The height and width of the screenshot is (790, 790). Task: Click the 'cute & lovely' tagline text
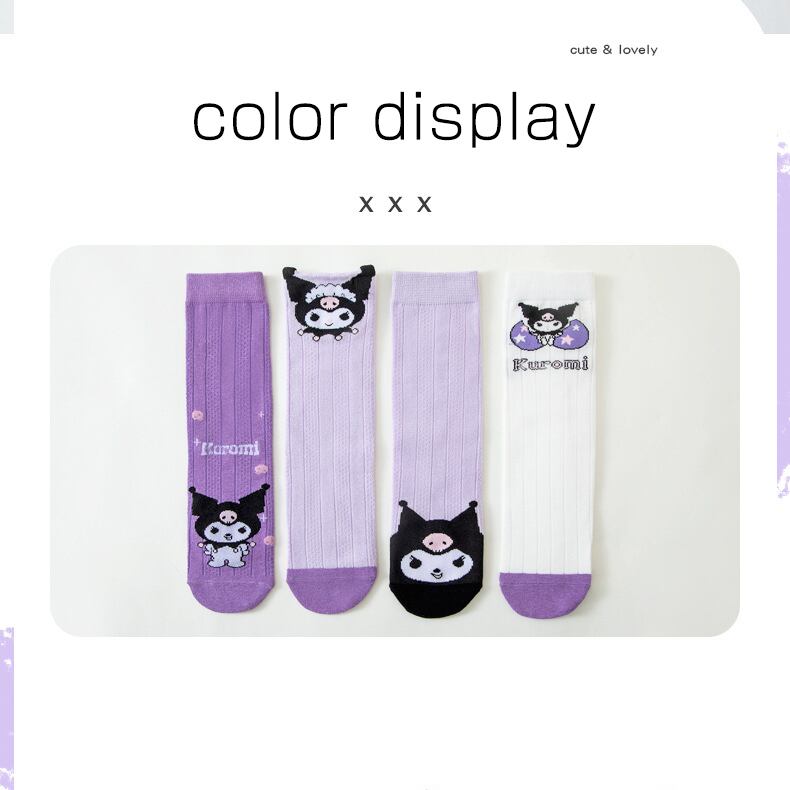pos(614,50)
